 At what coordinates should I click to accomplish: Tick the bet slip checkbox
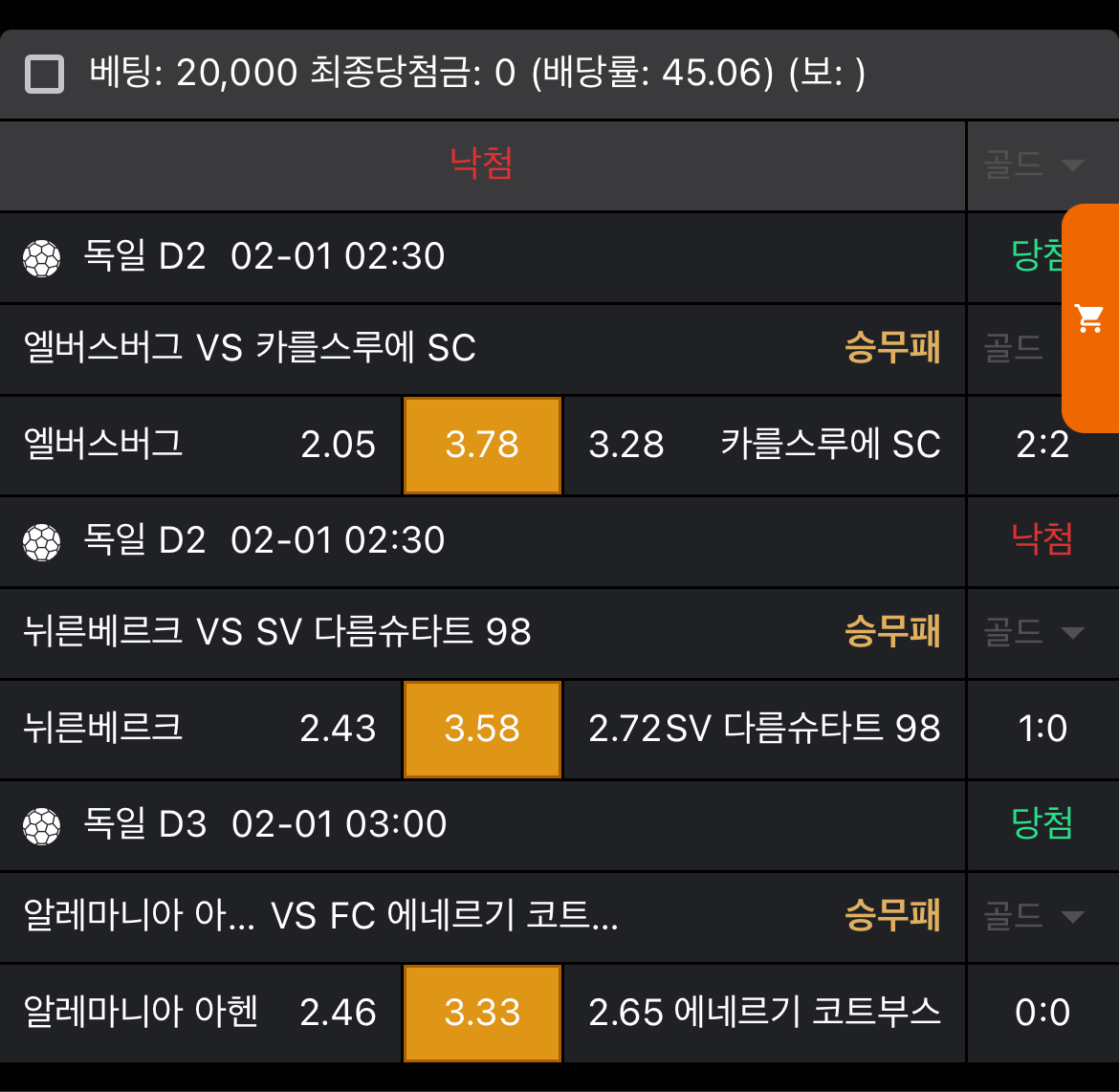(x=44, y=74)
